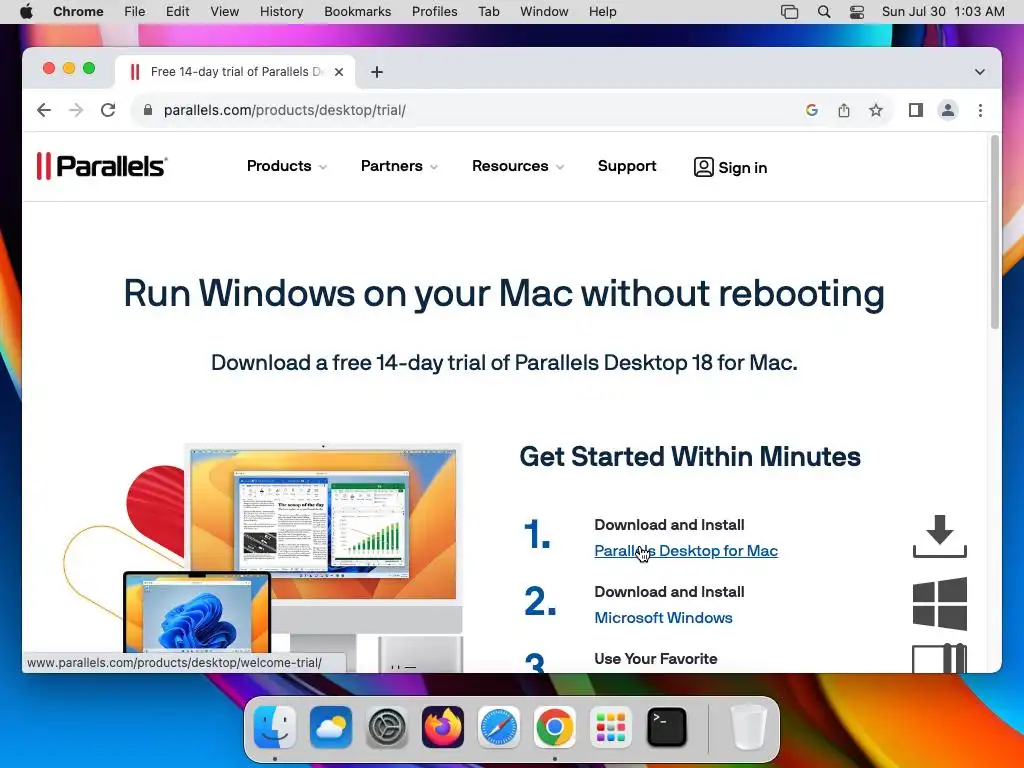Click the Parallels logo
The height and width of the screenshot is (768, 1024).
click(x=102, y=166)
